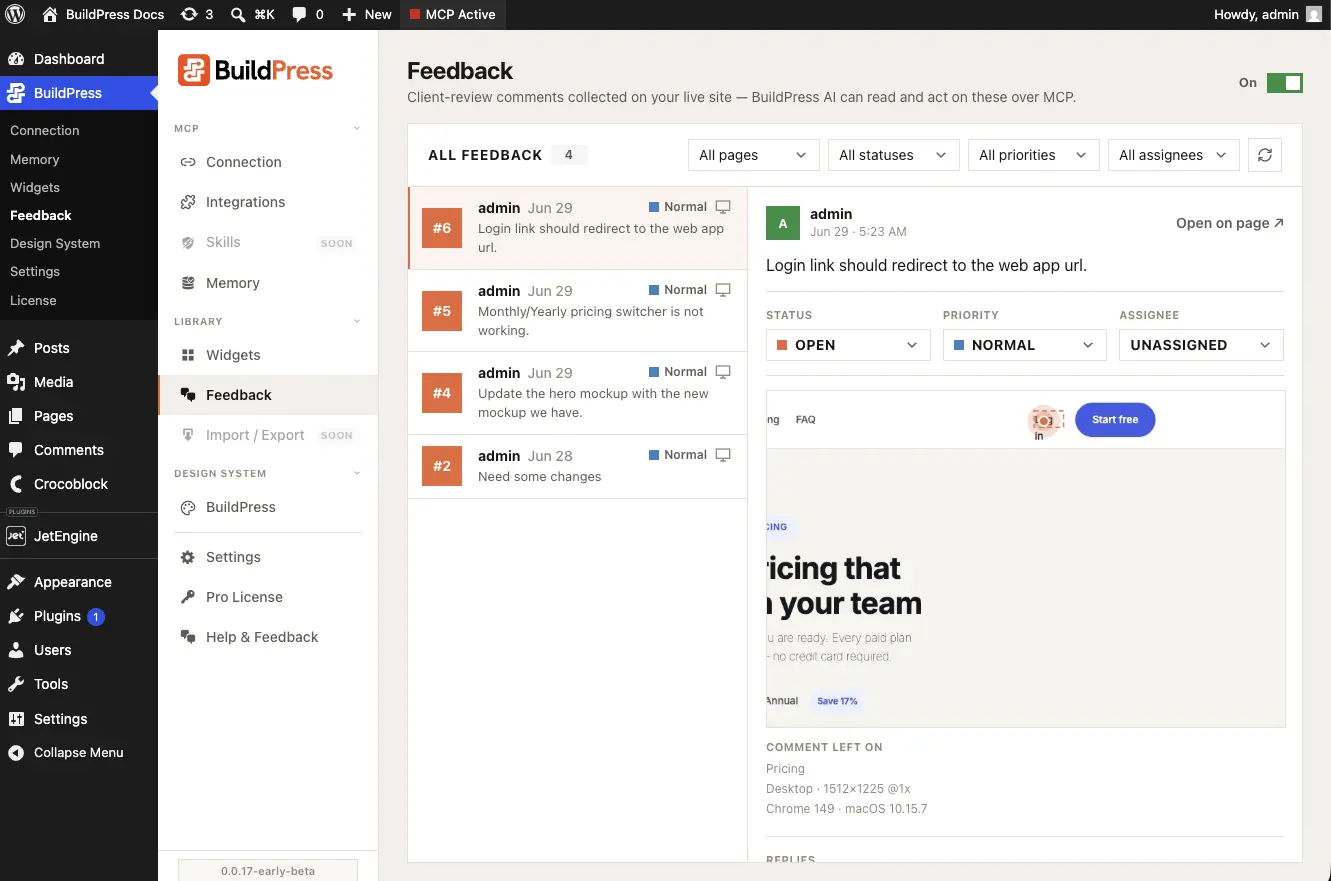Collapse the DESIGN SYSTEM section chevron
The width and height of the screenshot is (1331, 881).
coord(357,474)
